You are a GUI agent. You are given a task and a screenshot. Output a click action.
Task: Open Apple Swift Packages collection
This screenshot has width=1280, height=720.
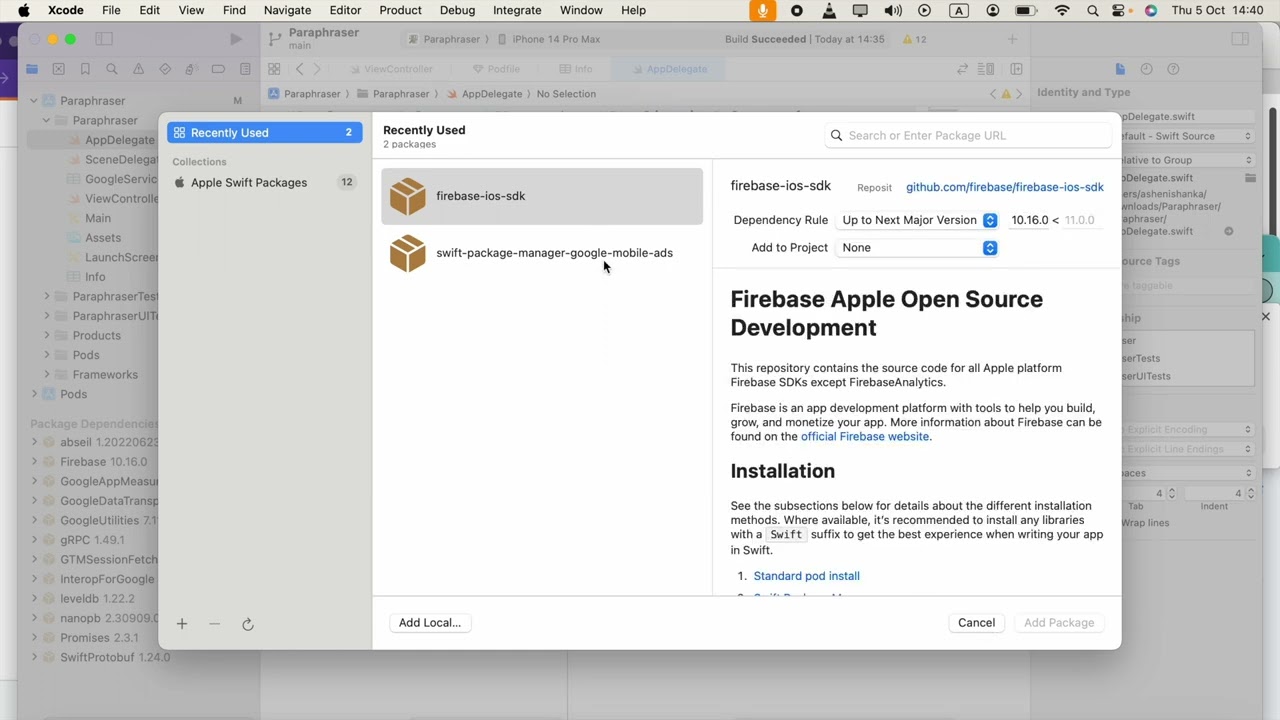265,182
